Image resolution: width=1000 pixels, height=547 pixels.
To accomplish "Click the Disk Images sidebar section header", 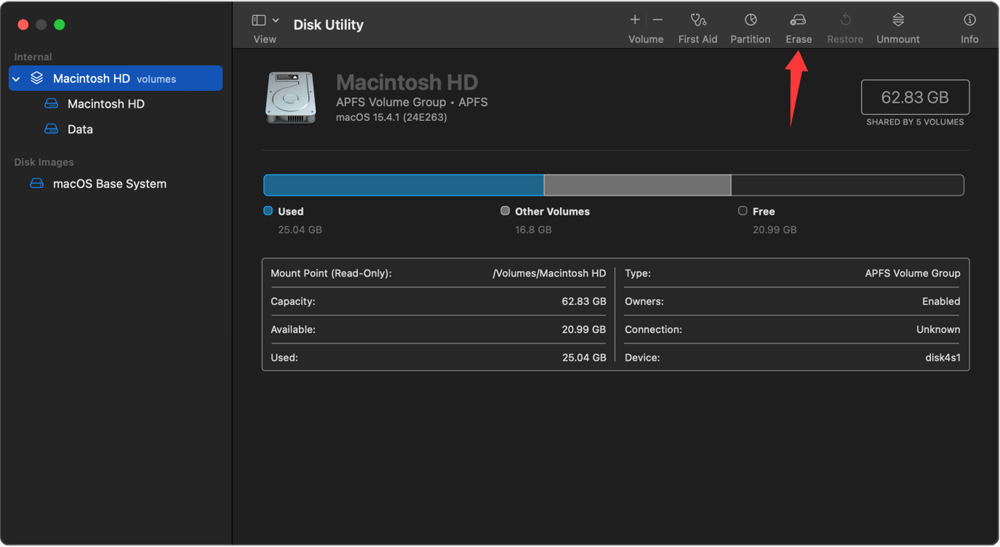I will (44, 163).
